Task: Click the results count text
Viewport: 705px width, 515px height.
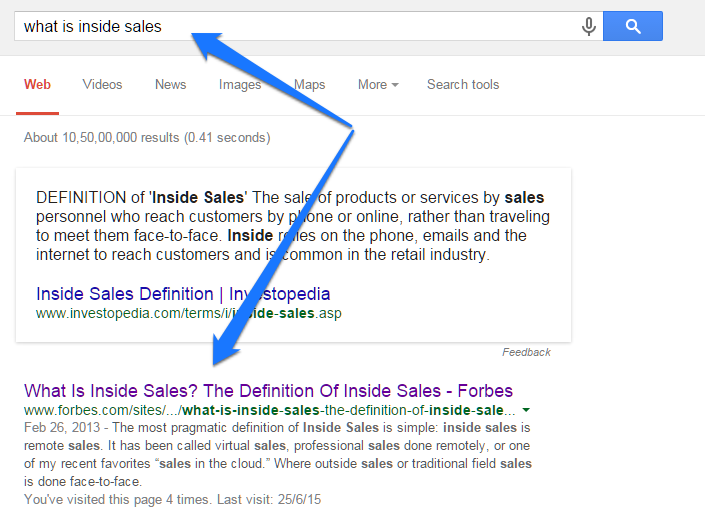Action: tap(147, 138)
